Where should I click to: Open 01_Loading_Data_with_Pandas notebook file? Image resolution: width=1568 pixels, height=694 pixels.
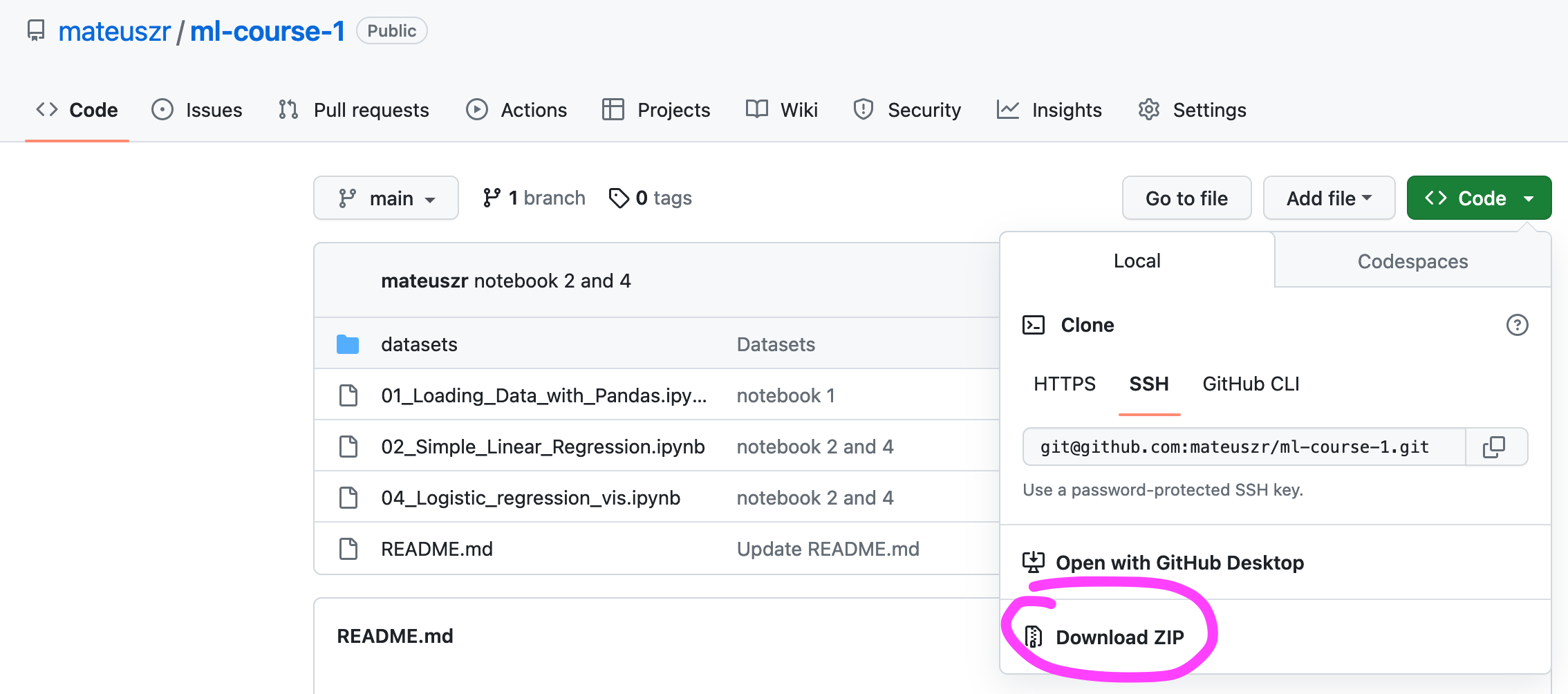[x=544, y=395]
